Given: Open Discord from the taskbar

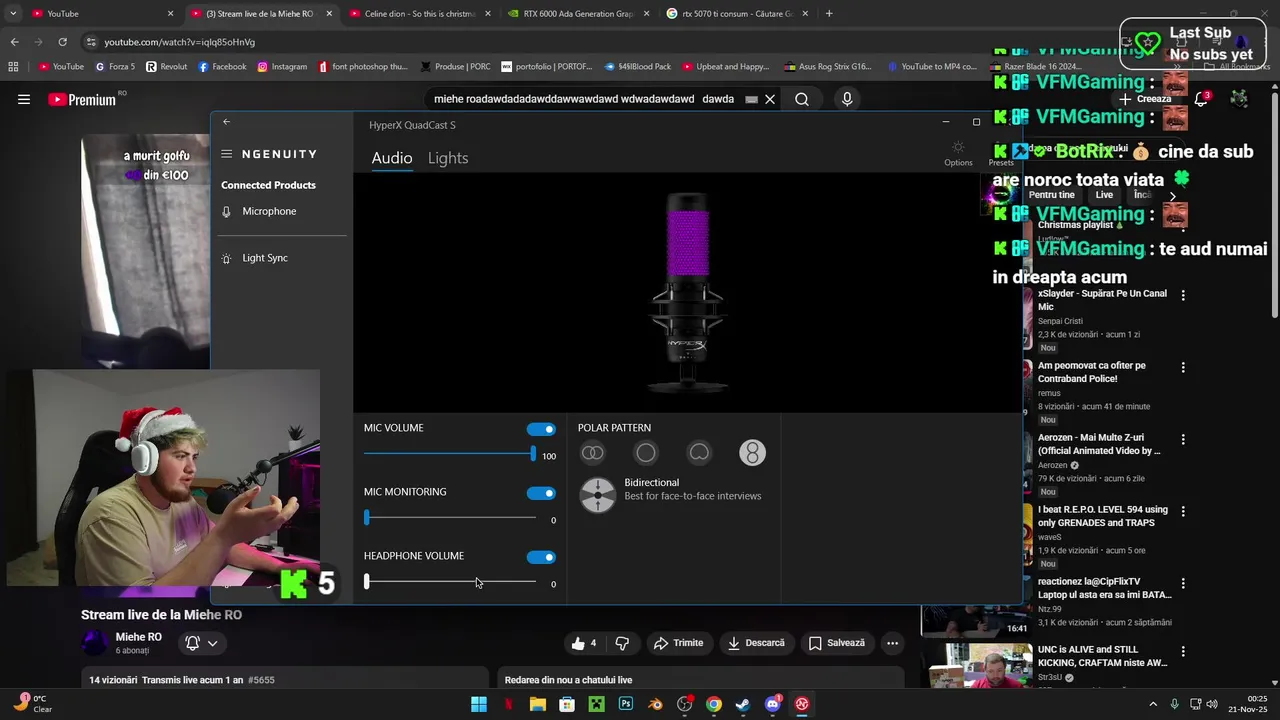Looking at the screenshot, I should click(772, 704).
